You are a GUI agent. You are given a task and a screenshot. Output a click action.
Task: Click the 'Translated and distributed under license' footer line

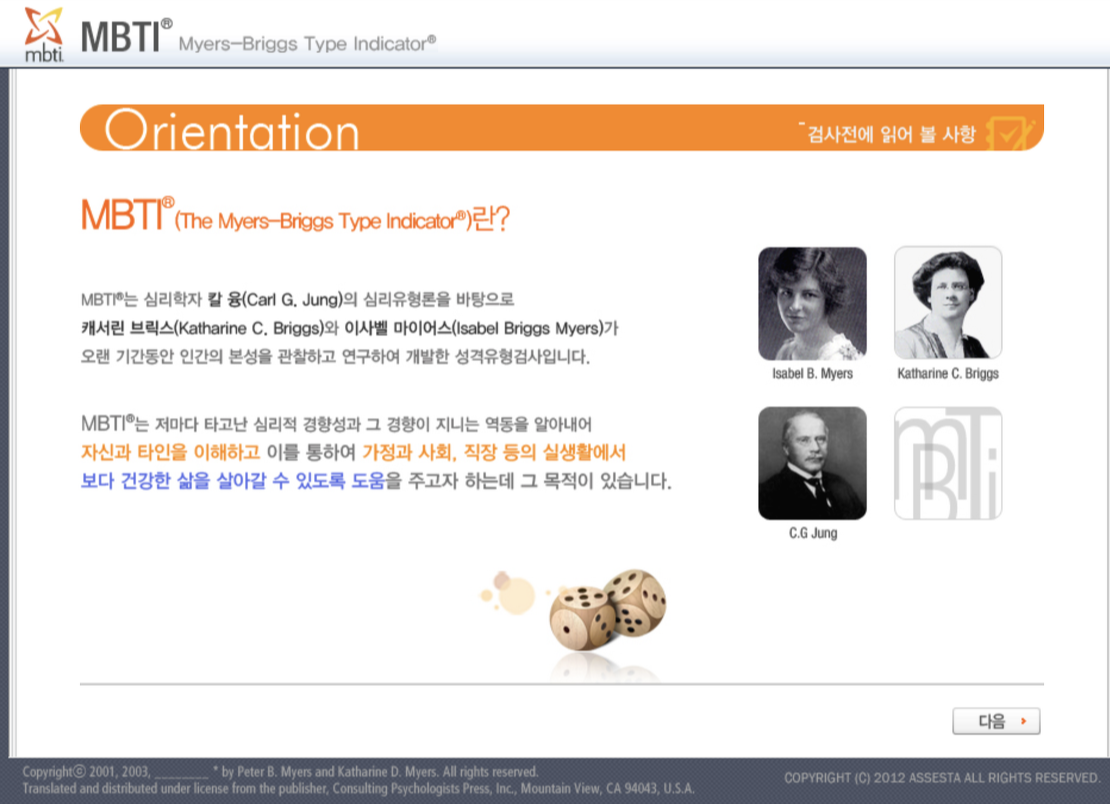358,788
